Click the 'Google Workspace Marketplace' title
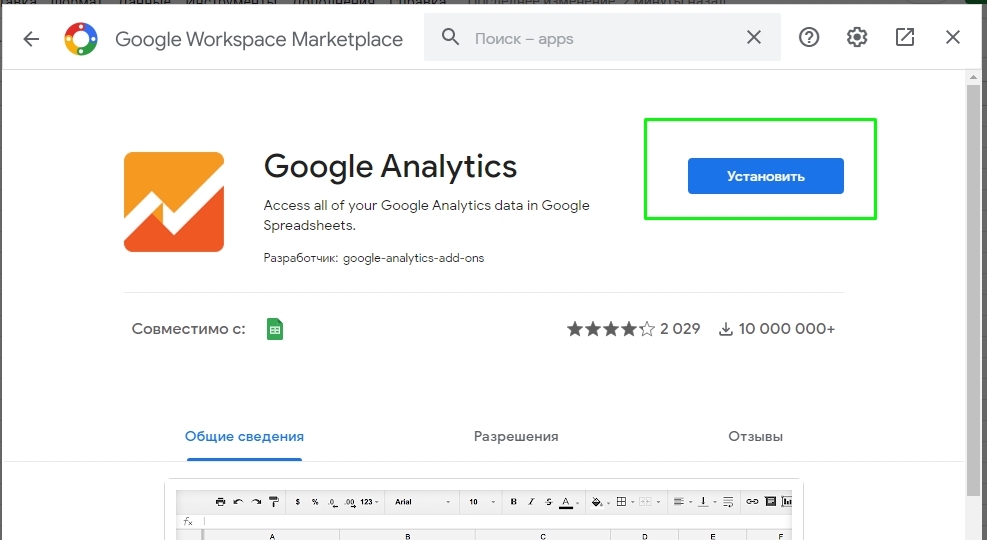 [x=259, y=39]
